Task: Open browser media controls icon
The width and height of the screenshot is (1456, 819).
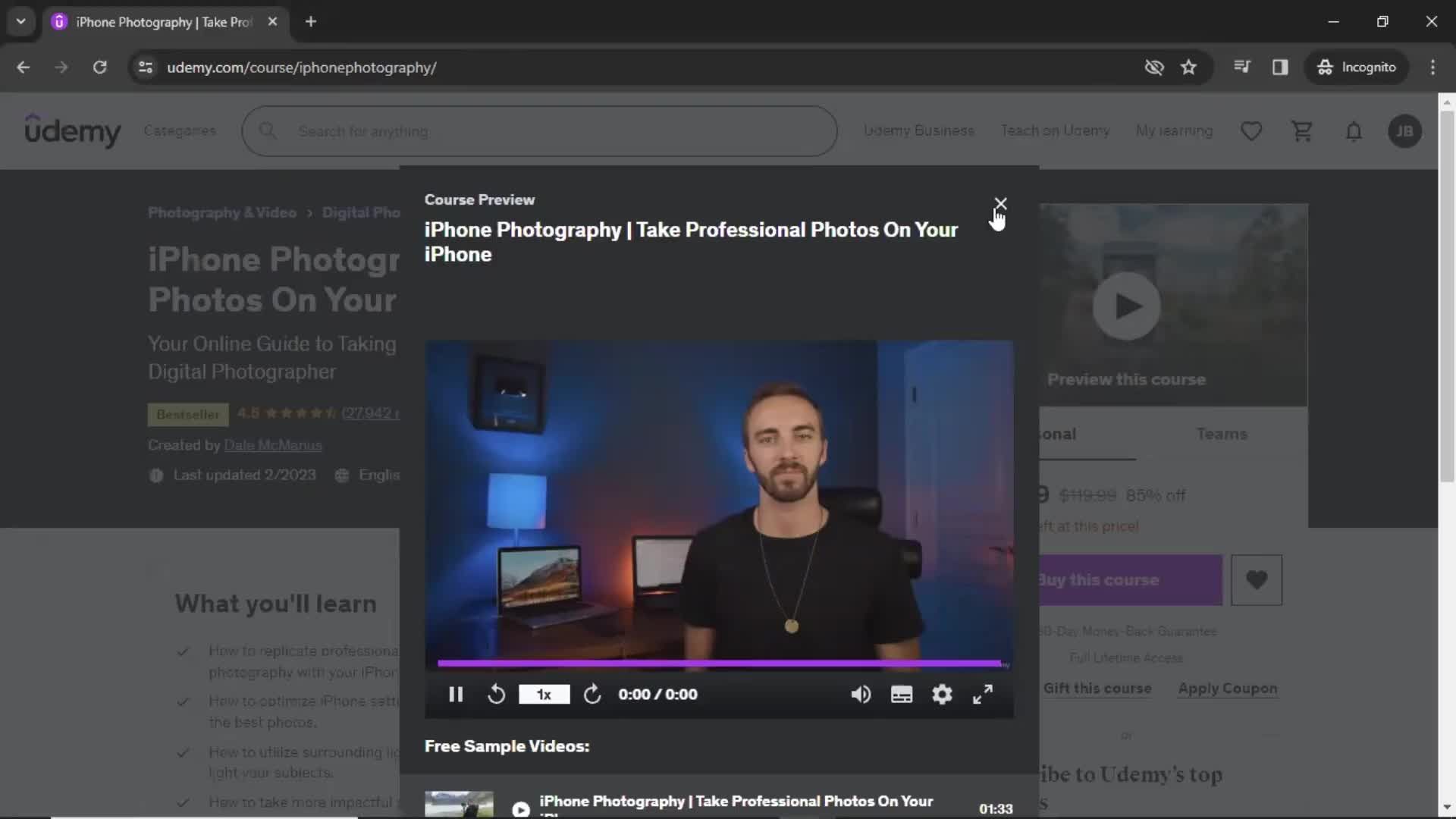Action: click(x=1241, y=67)
